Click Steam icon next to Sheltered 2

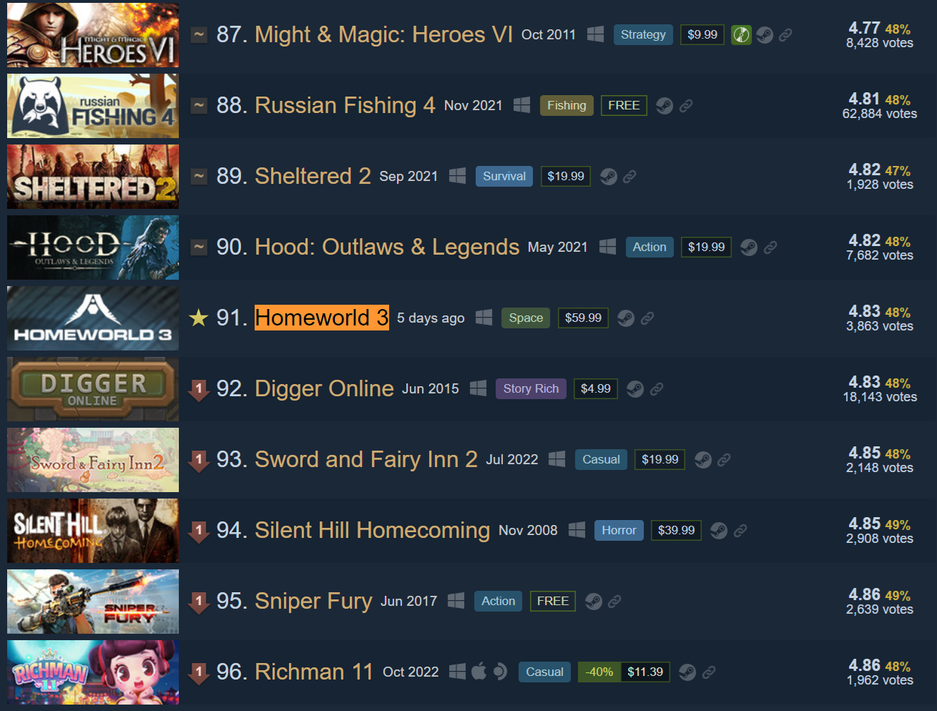click(608, 176)
